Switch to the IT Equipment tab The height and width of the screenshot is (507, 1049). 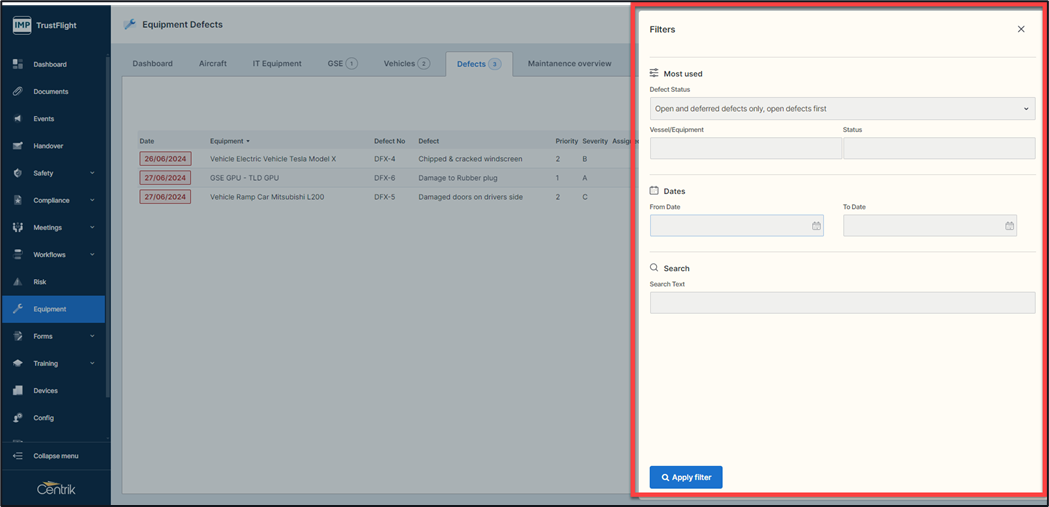point(277,64)
